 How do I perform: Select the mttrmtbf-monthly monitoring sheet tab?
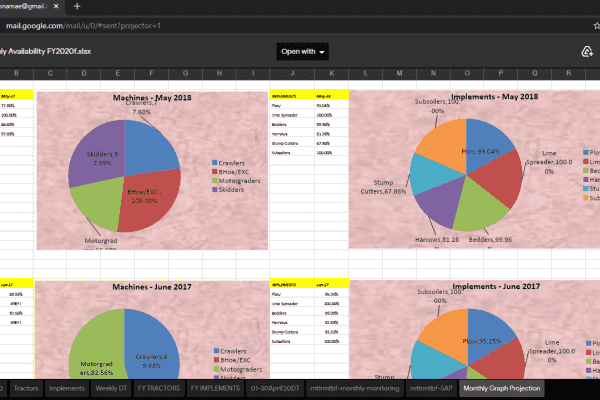[354, 388]
